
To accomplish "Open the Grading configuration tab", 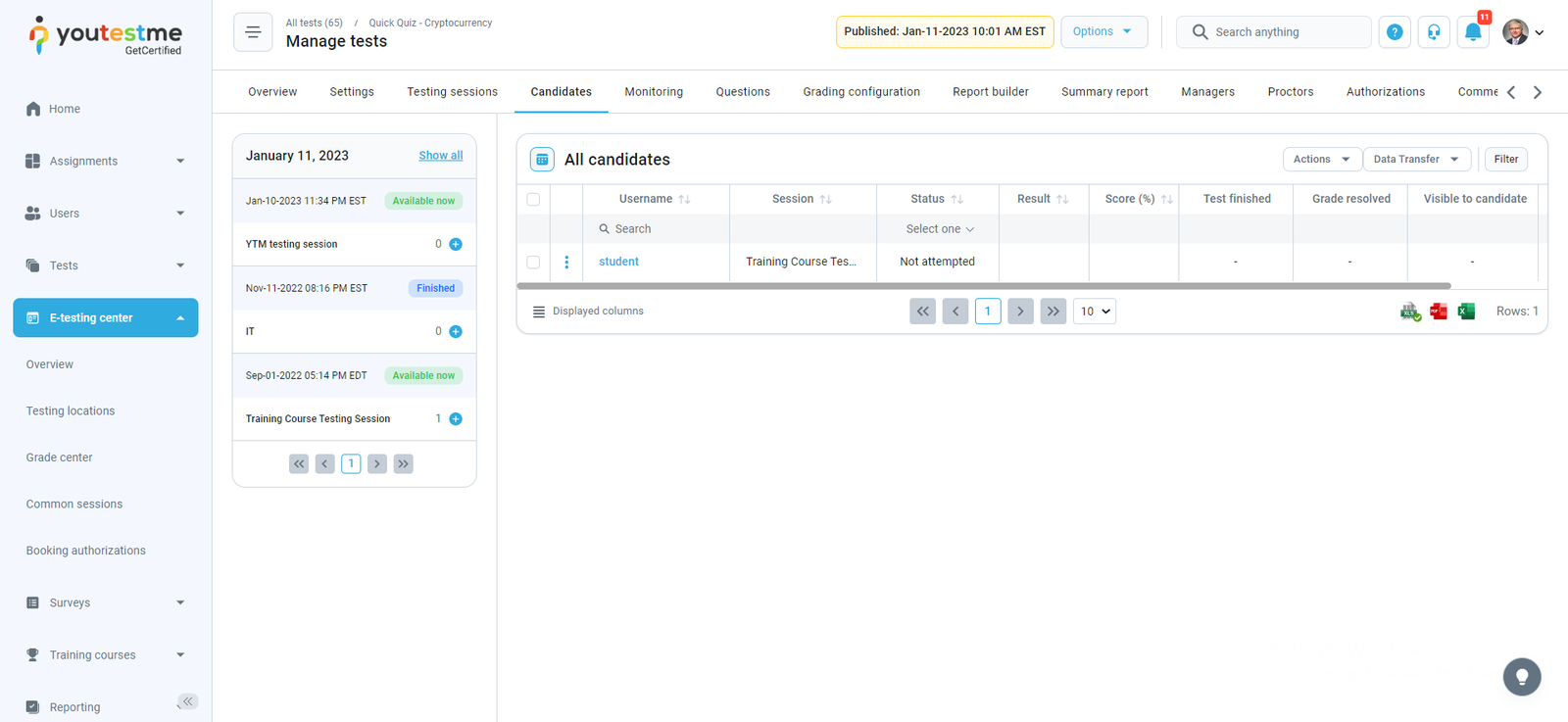I will 860,92.
